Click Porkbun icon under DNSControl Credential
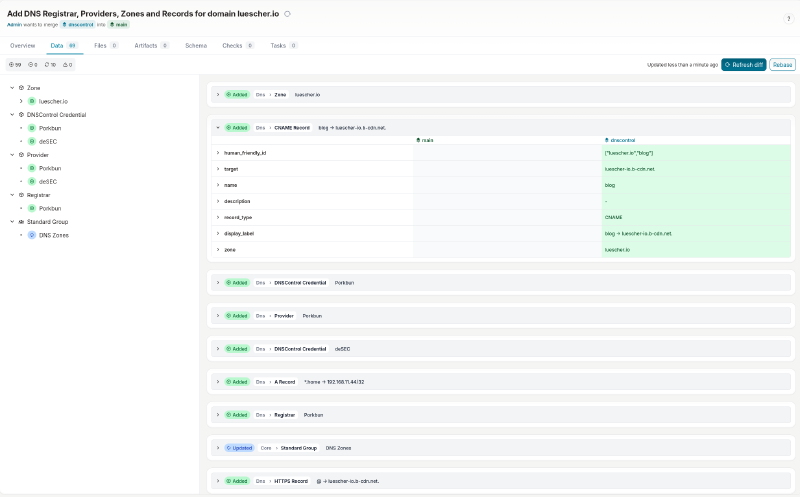The width and height of the screenshot is (800, 497). pos(32,128)
